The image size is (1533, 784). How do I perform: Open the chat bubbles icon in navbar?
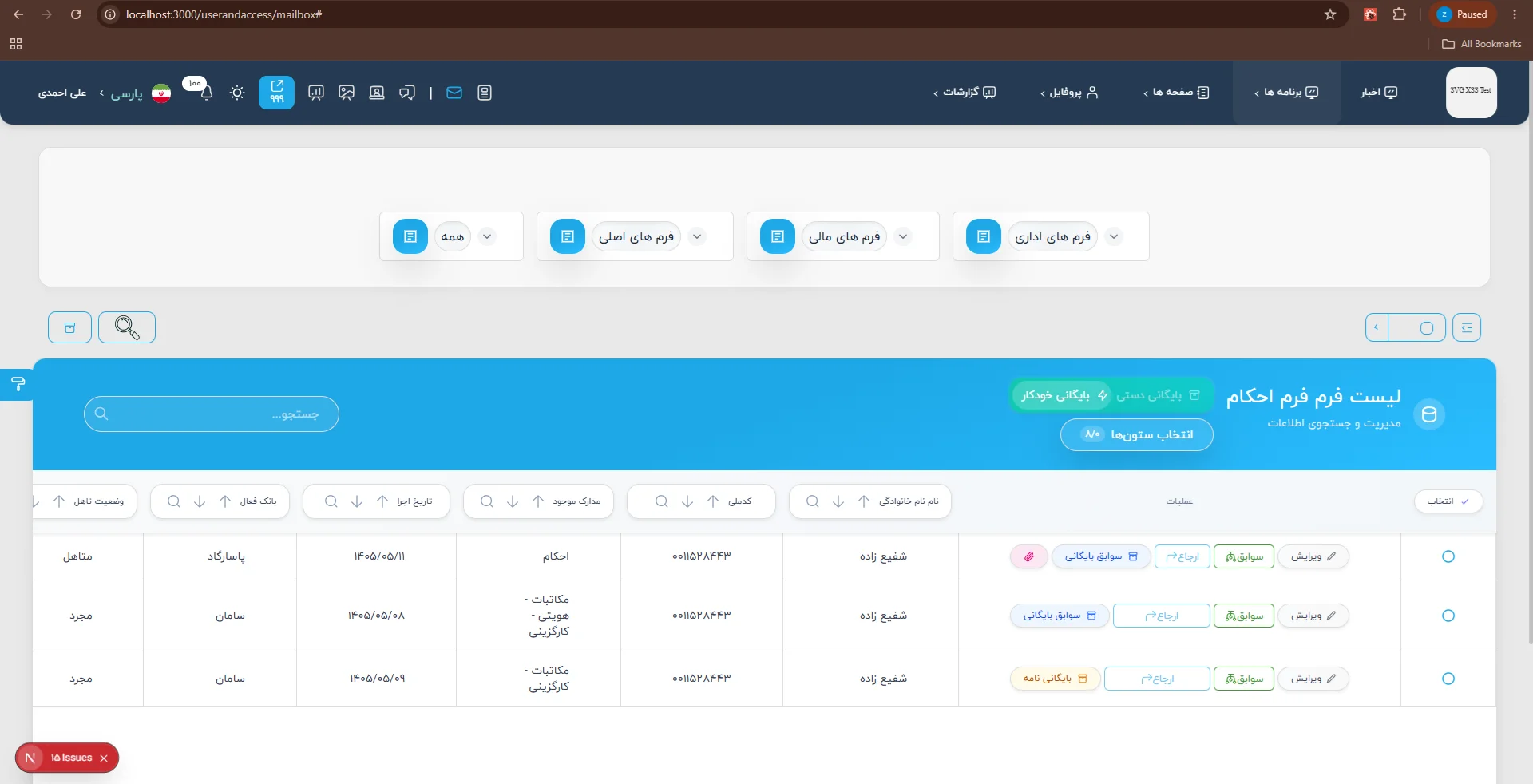[x=407, y=93]
